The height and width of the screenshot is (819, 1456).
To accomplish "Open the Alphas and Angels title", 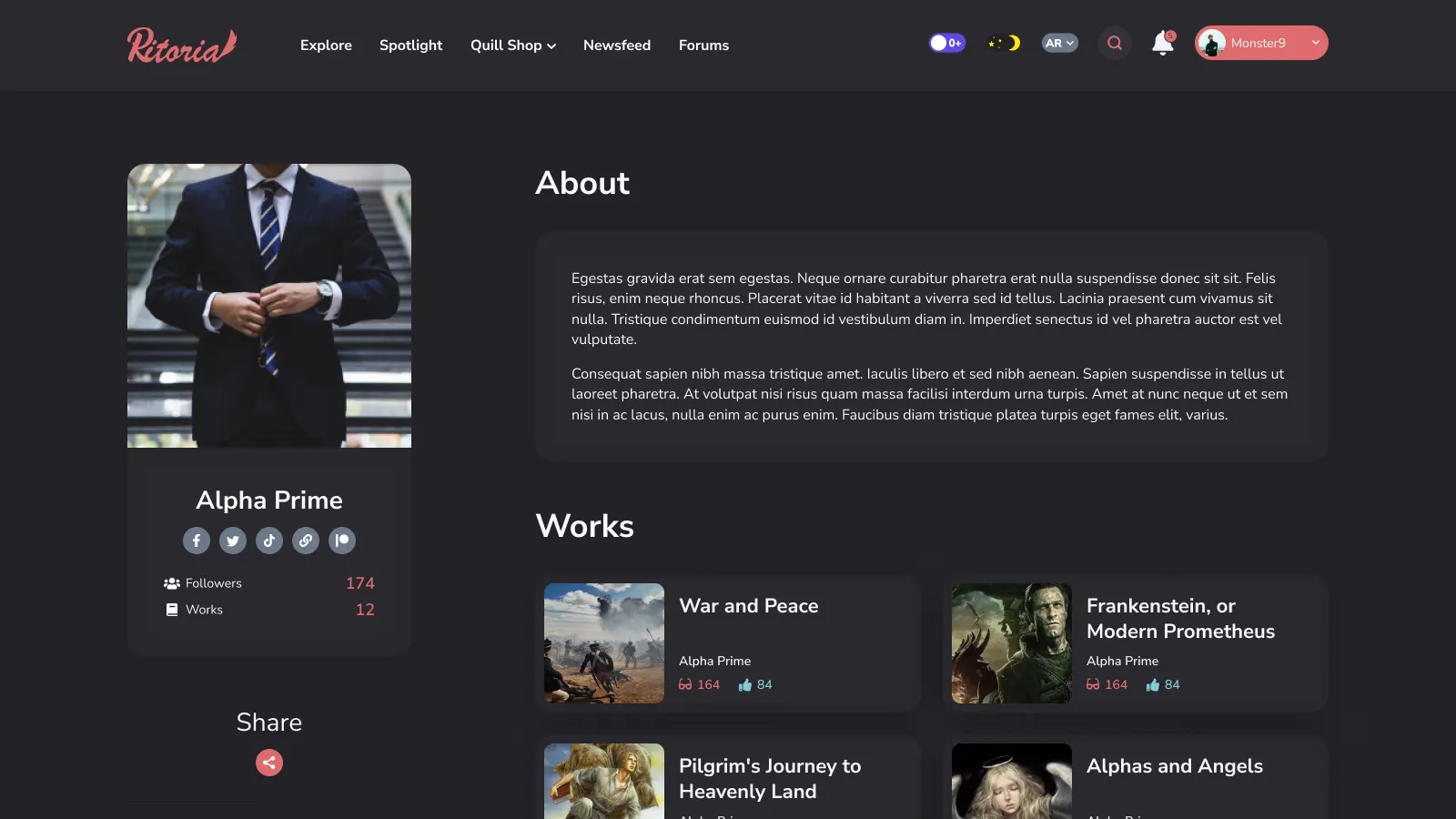I will (1175, 766).
